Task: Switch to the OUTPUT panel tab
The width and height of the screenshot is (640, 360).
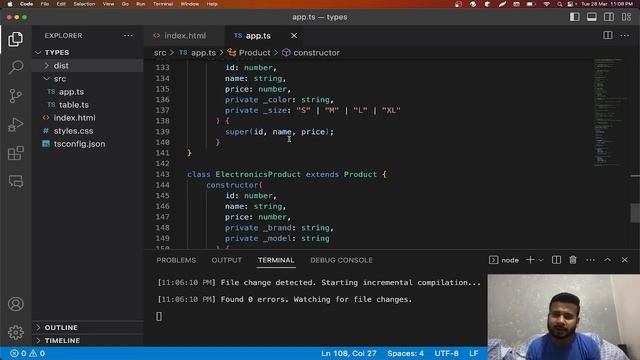Action: click(227, 260)
